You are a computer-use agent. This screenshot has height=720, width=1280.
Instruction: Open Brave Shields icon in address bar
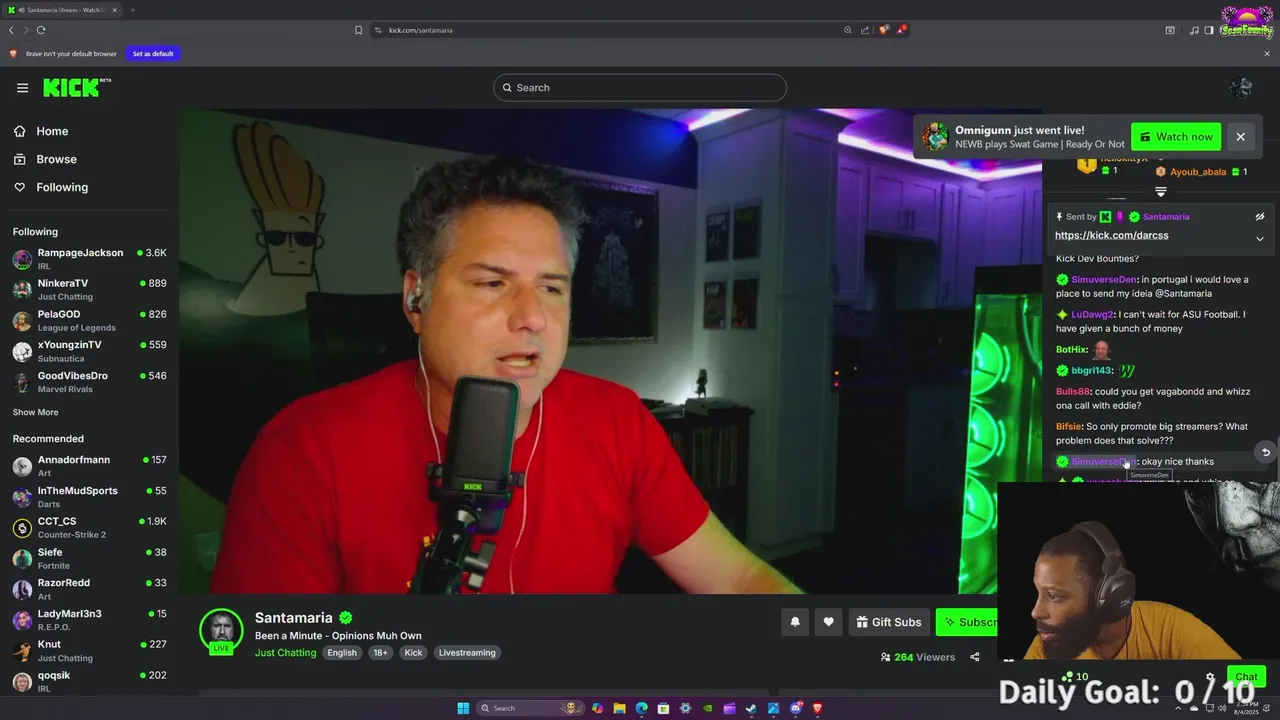point(883,30)
